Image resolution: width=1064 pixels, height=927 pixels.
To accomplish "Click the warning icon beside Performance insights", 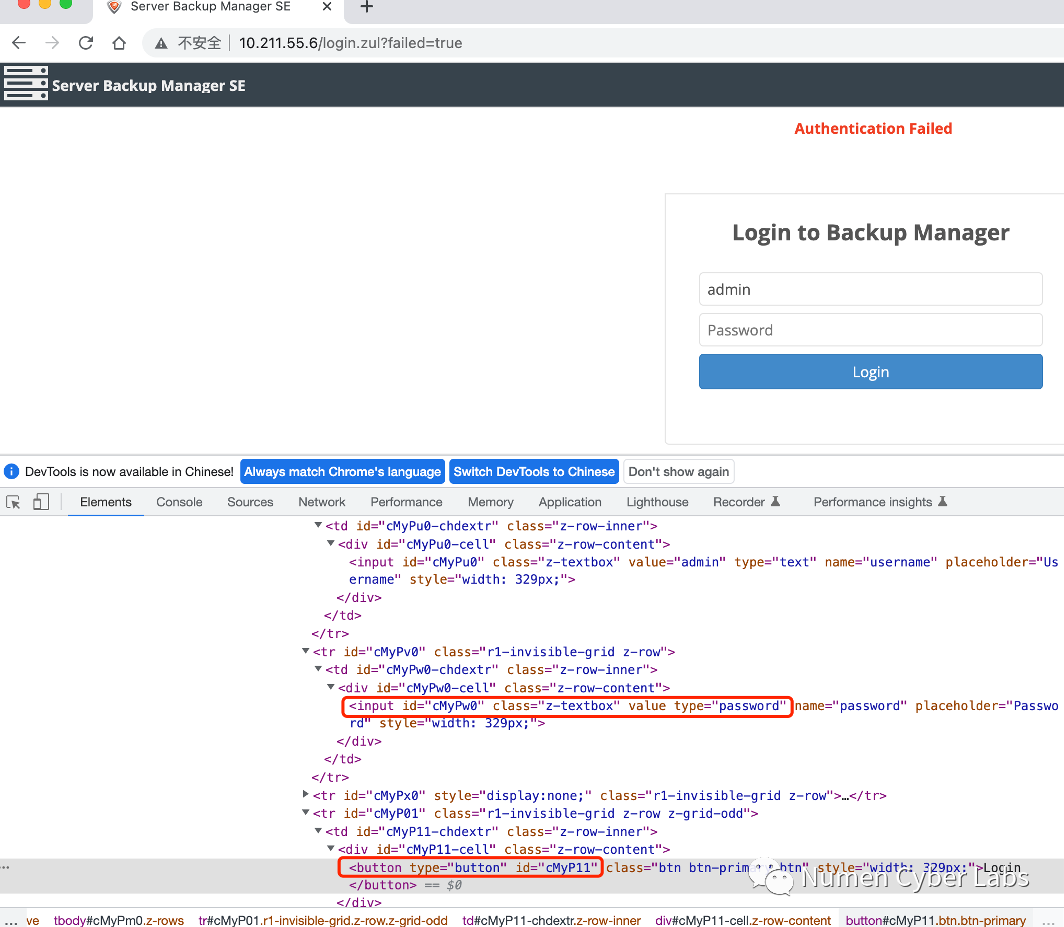I will coord(942,501).
